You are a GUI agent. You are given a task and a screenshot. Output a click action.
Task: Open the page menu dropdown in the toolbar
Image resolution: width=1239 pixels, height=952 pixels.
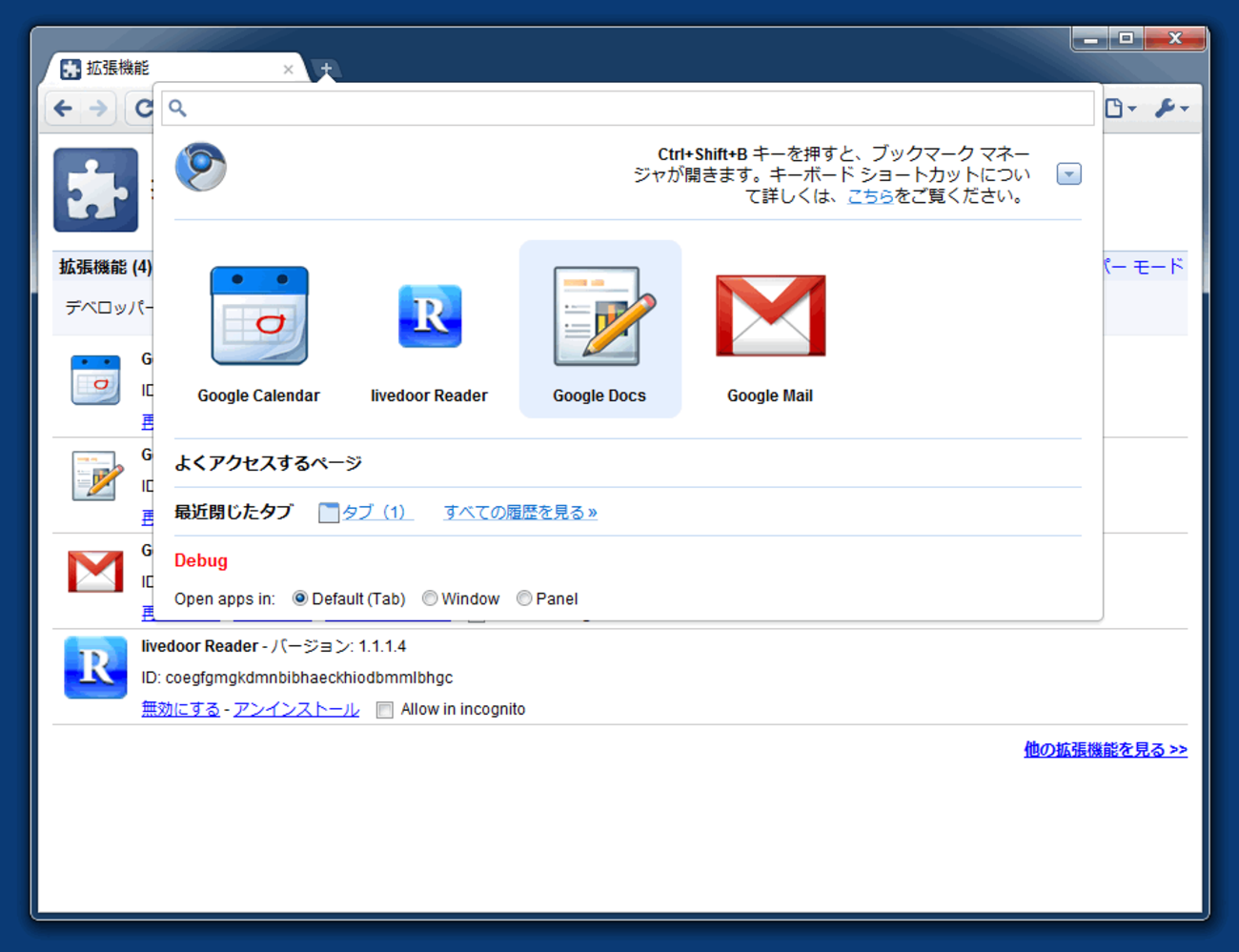1120,109
